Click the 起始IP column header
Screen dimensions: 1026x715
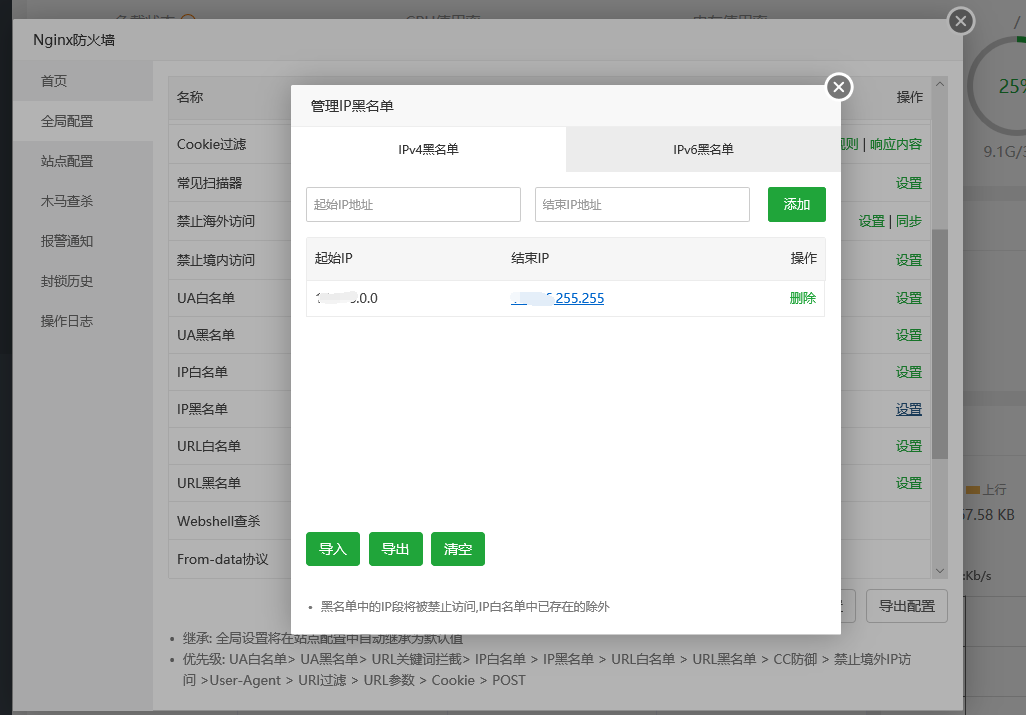[334, 258]
